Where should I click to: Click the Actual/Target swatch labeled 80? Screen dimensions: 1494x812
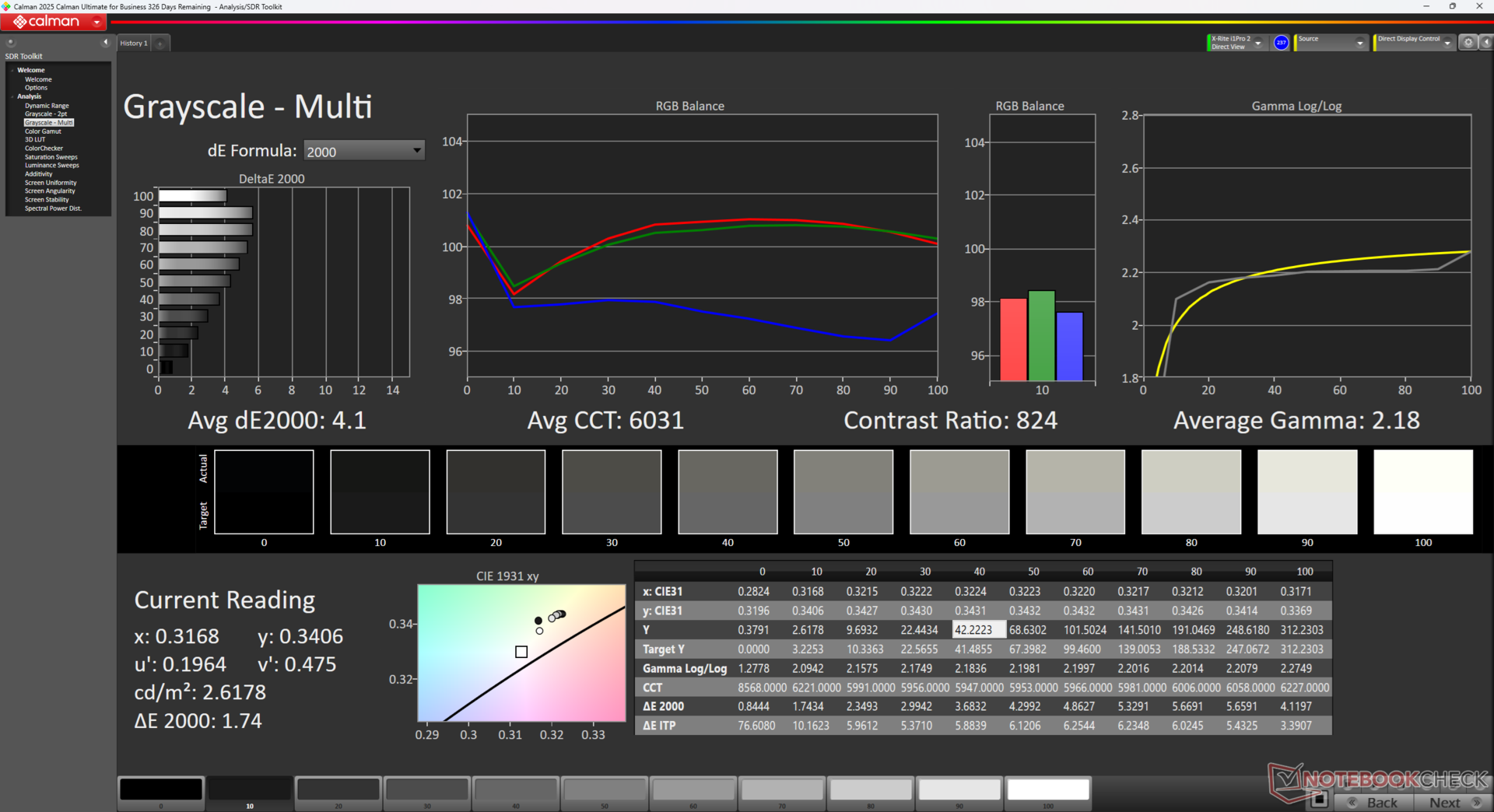tap(1191, 492)
